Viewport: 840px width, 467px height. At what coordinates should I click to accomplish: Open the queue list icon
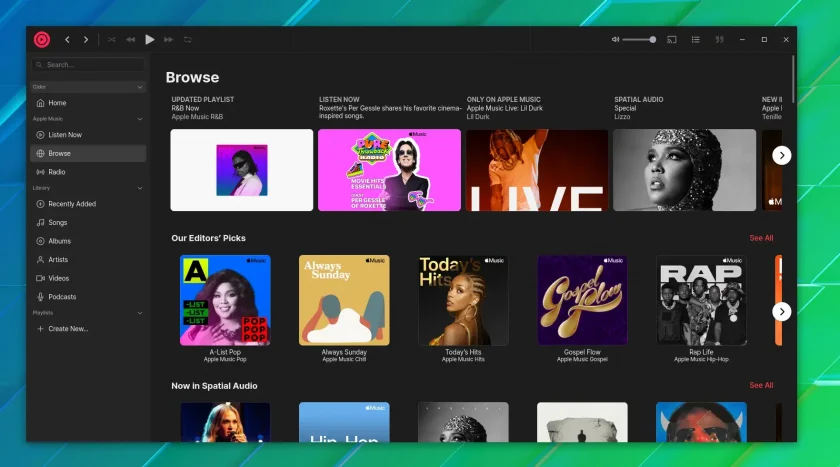695,40
